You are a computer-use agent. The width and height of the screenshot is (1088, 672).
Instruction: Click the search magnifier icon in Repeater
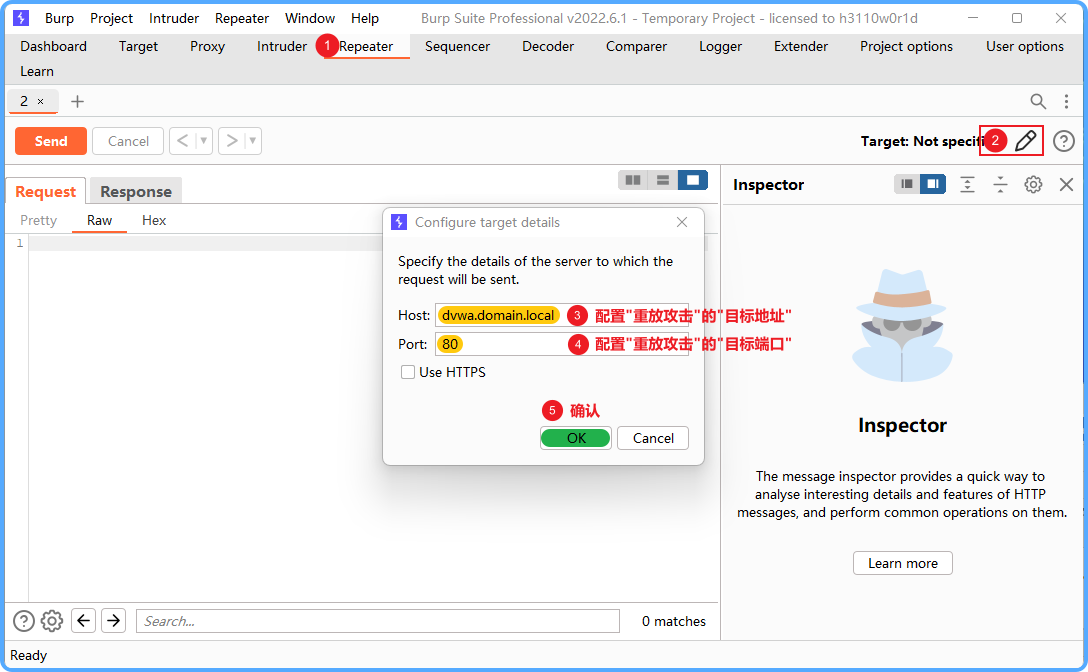tap(1038, 101)
